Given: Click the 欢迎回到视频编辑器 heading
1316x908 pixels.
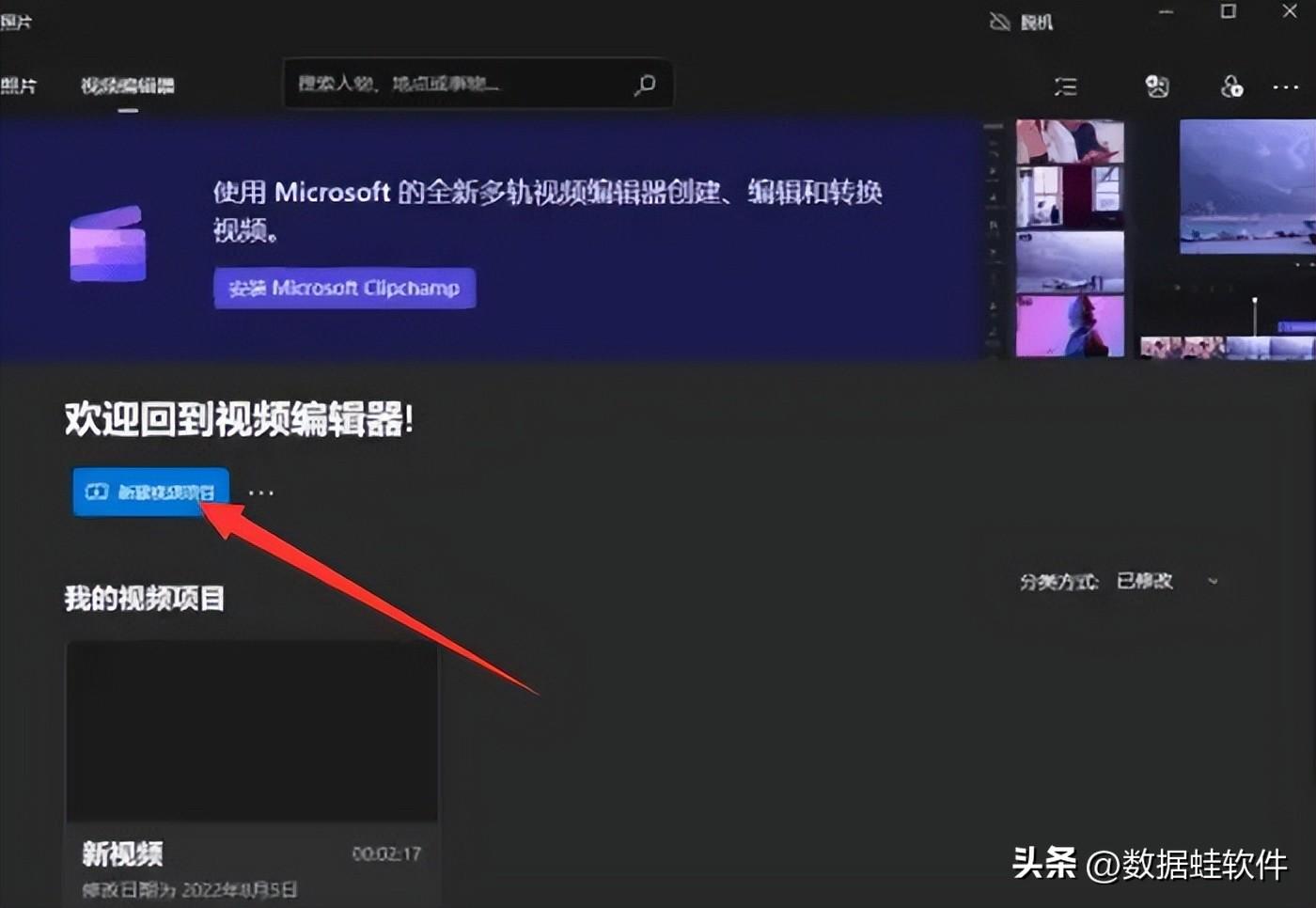Looking at the screenshot, I should pos(239,419).
